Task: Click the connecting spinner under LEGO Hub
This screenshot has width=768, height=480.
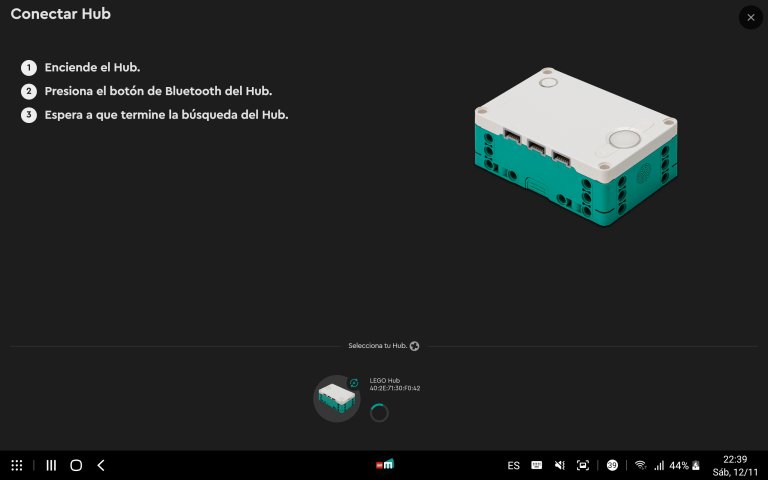Action: tap(379, 412)
